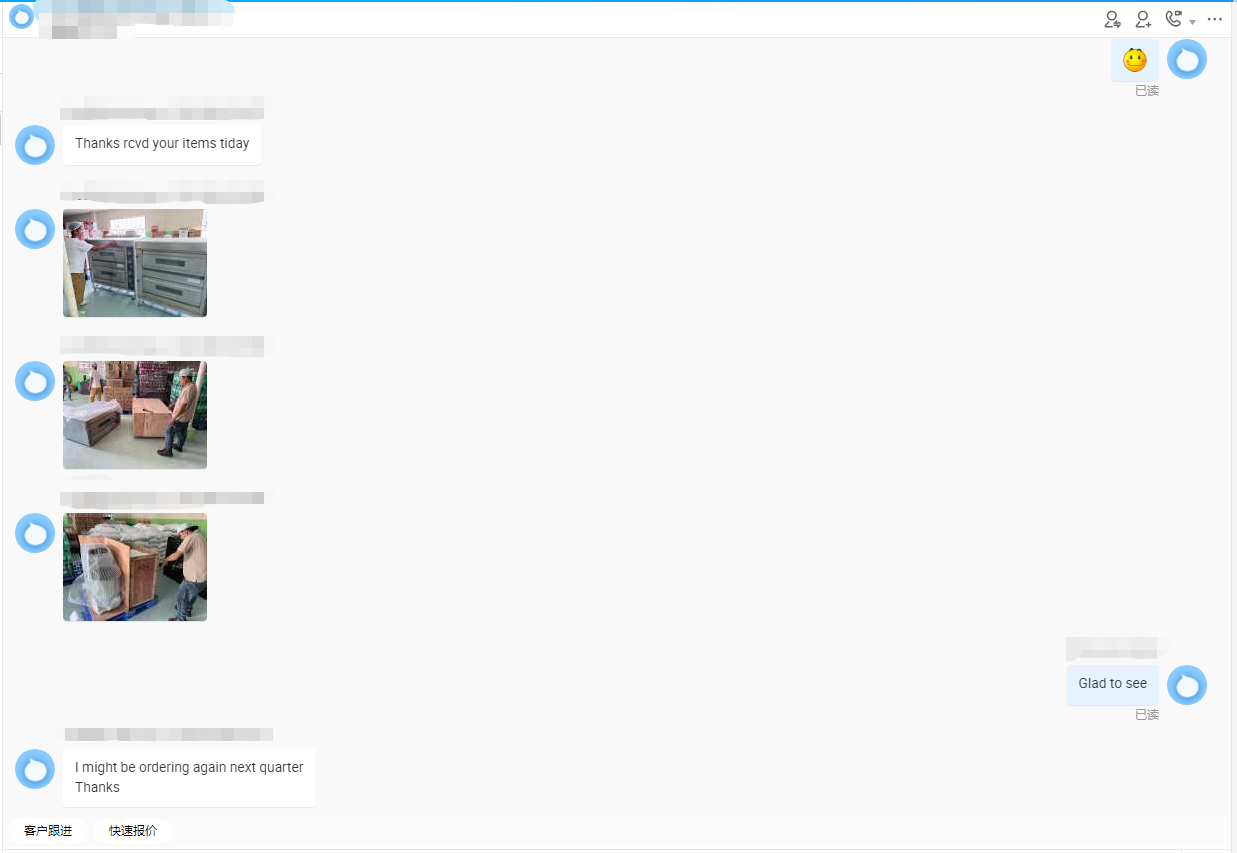Open the photo of the wooden crate unloading

(135, 415)
